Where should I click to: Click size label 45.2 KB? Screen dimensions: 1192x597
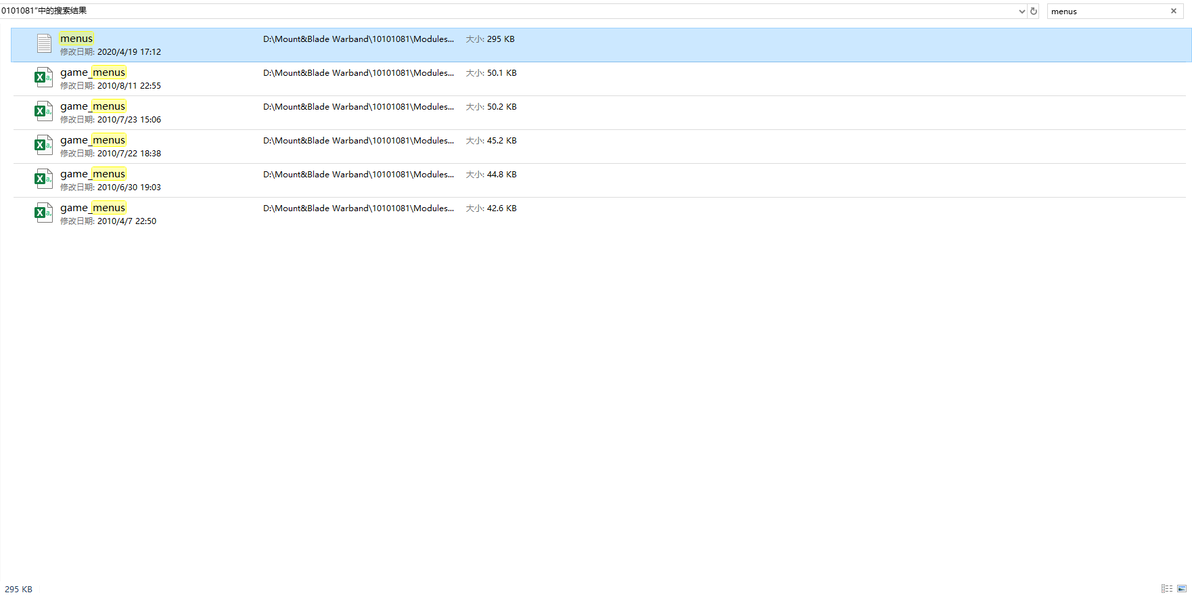491,141
